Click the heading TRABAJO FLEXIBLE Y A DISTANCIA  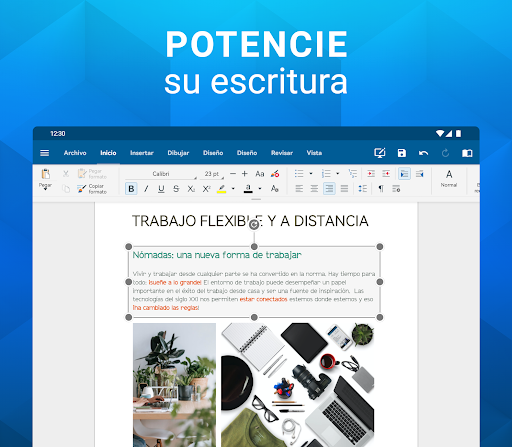tap(250, 221)
